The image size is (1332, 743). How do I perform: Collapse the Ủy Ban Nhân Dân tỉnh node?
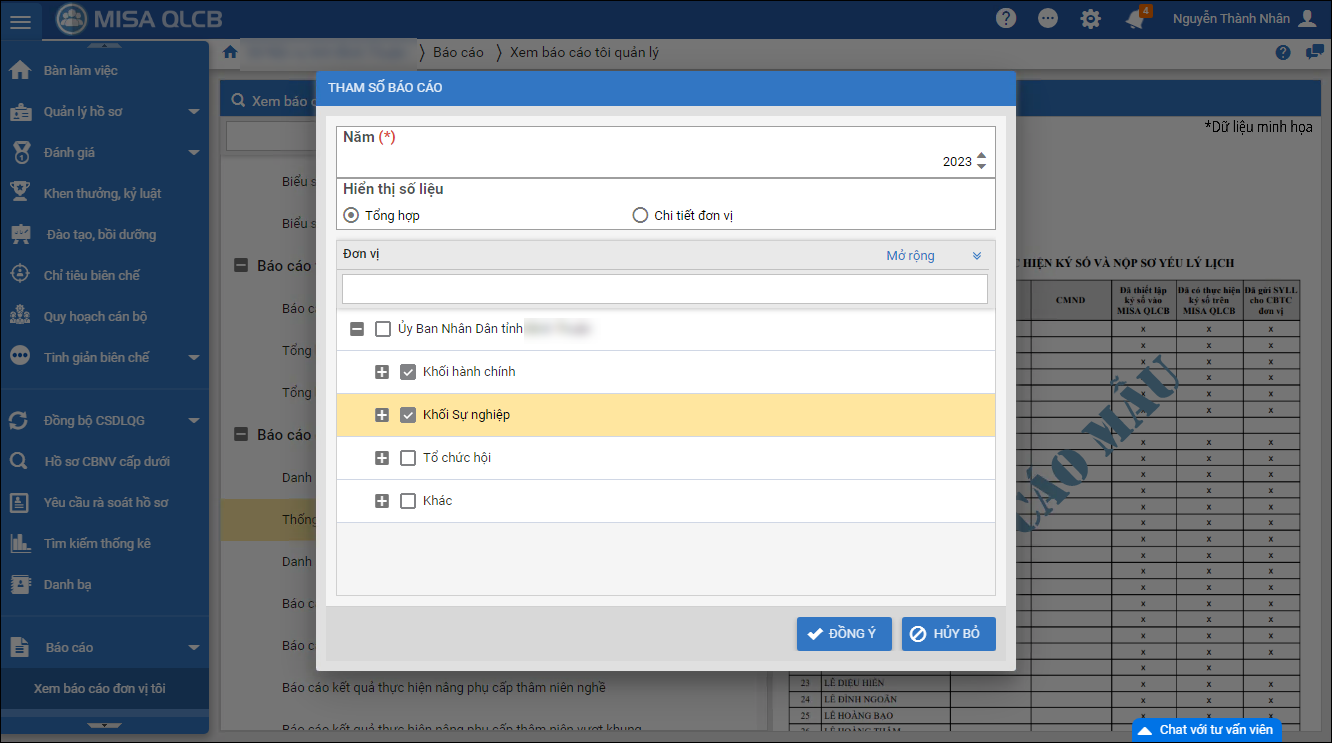click(356, 329)
